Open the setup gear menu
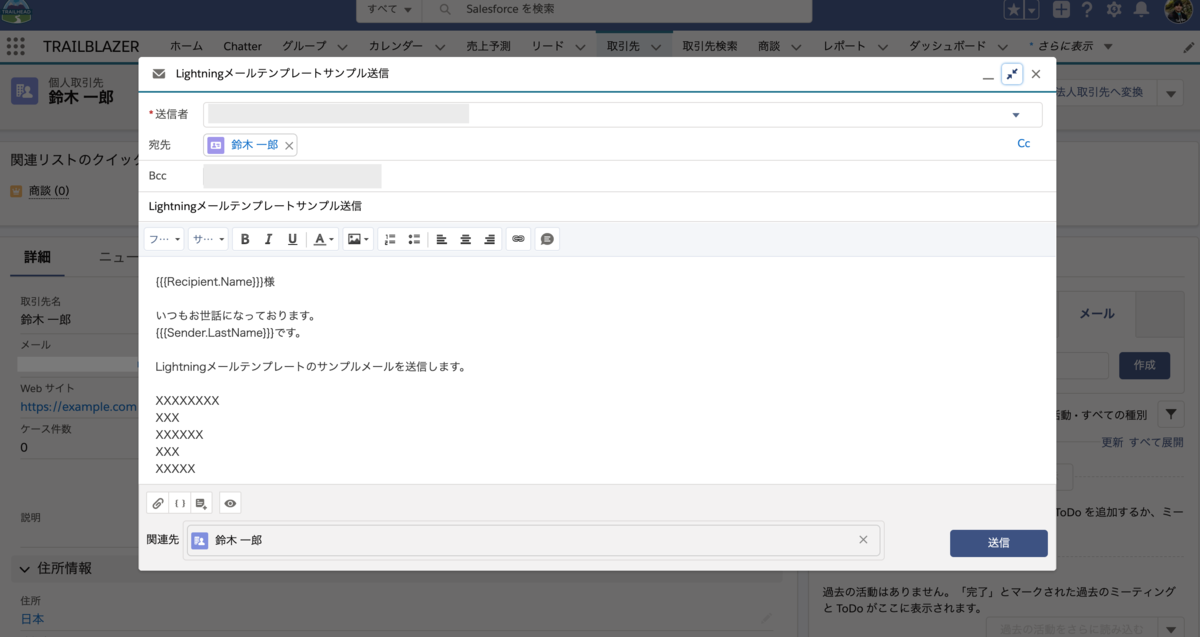The height and width of the screenshot is (637, 1200). click(x=1115, y=10)
